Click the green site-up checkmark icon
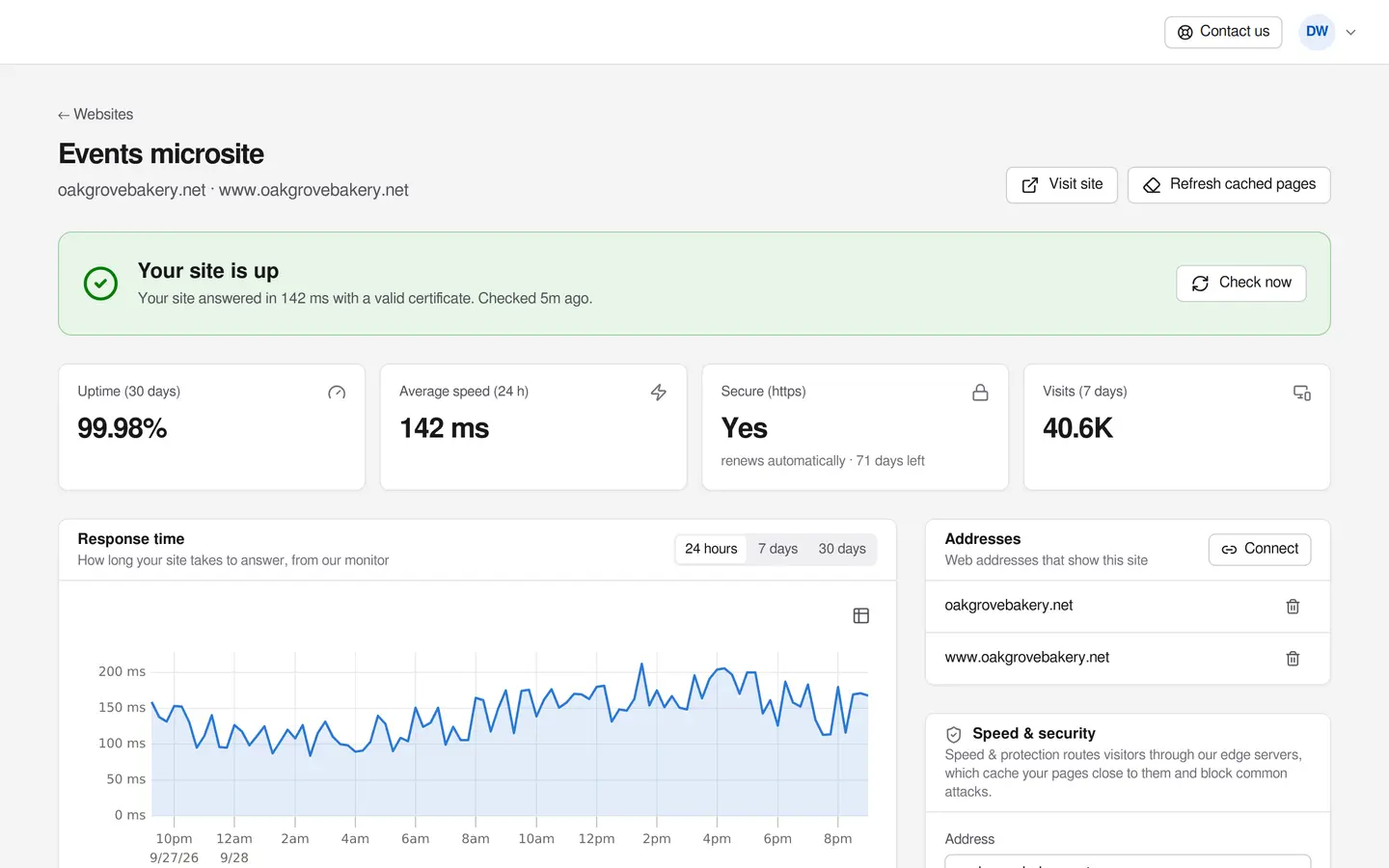 (x=100, y=284)
